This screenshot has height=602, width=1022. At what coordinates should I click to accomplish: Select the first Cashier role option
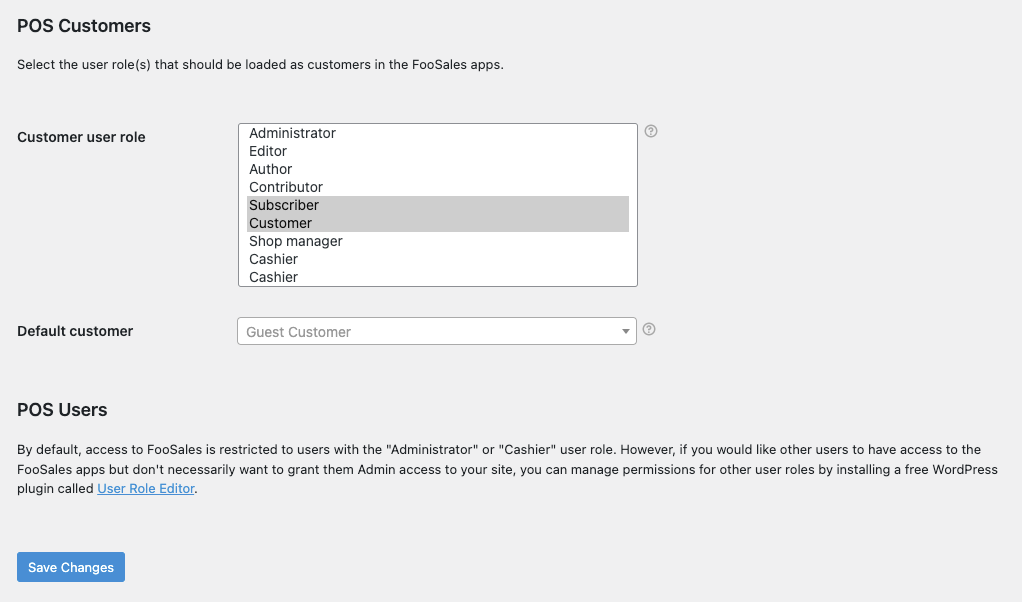(274, 259)
